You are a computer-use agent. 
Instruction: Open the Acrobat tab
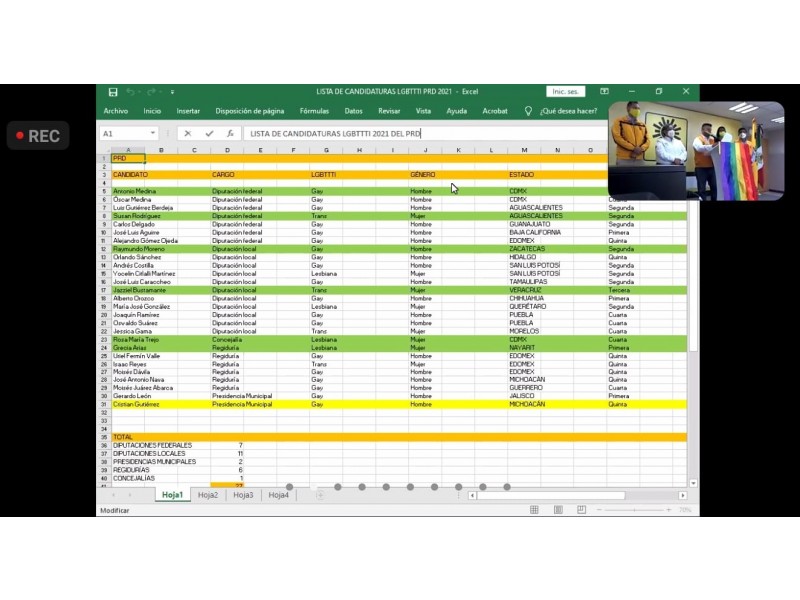click(495, 111)
